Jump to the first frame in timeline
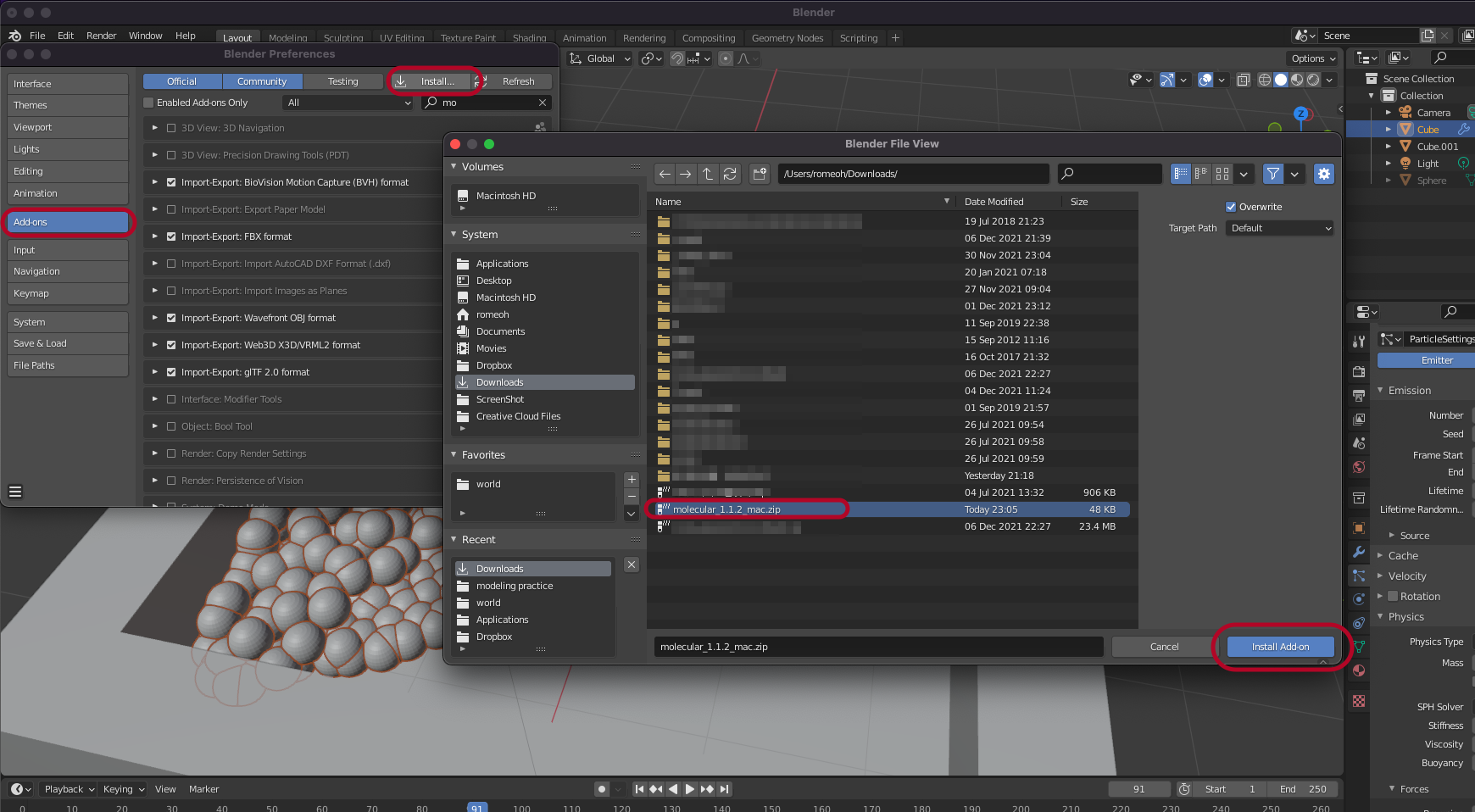This screenshot has width=1475, height=812. pyautogui.click(x=640, y=789)
